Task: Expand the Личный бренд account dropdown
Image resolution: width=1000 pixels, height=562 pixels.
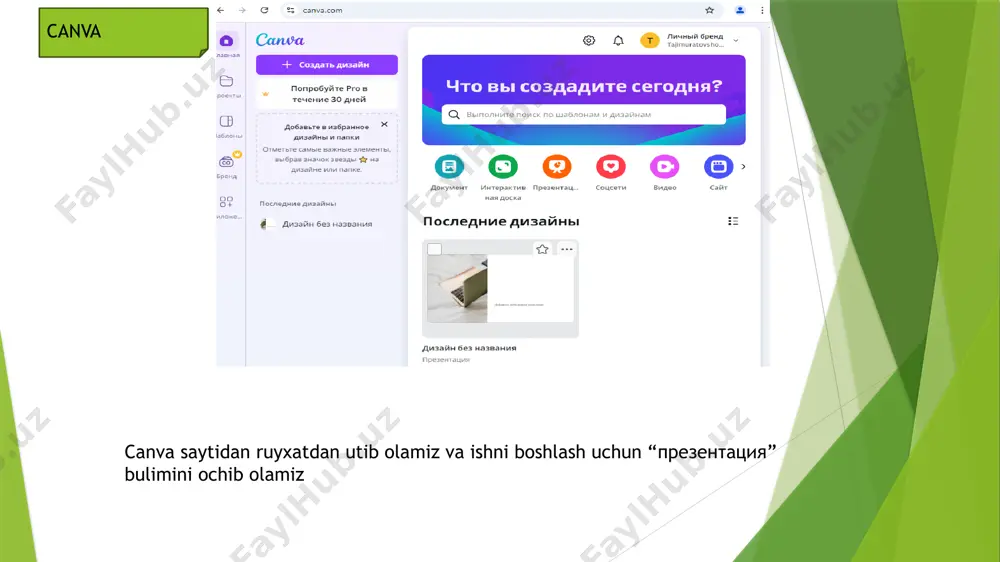Action: pyautogui.click(x=736, y=40)
